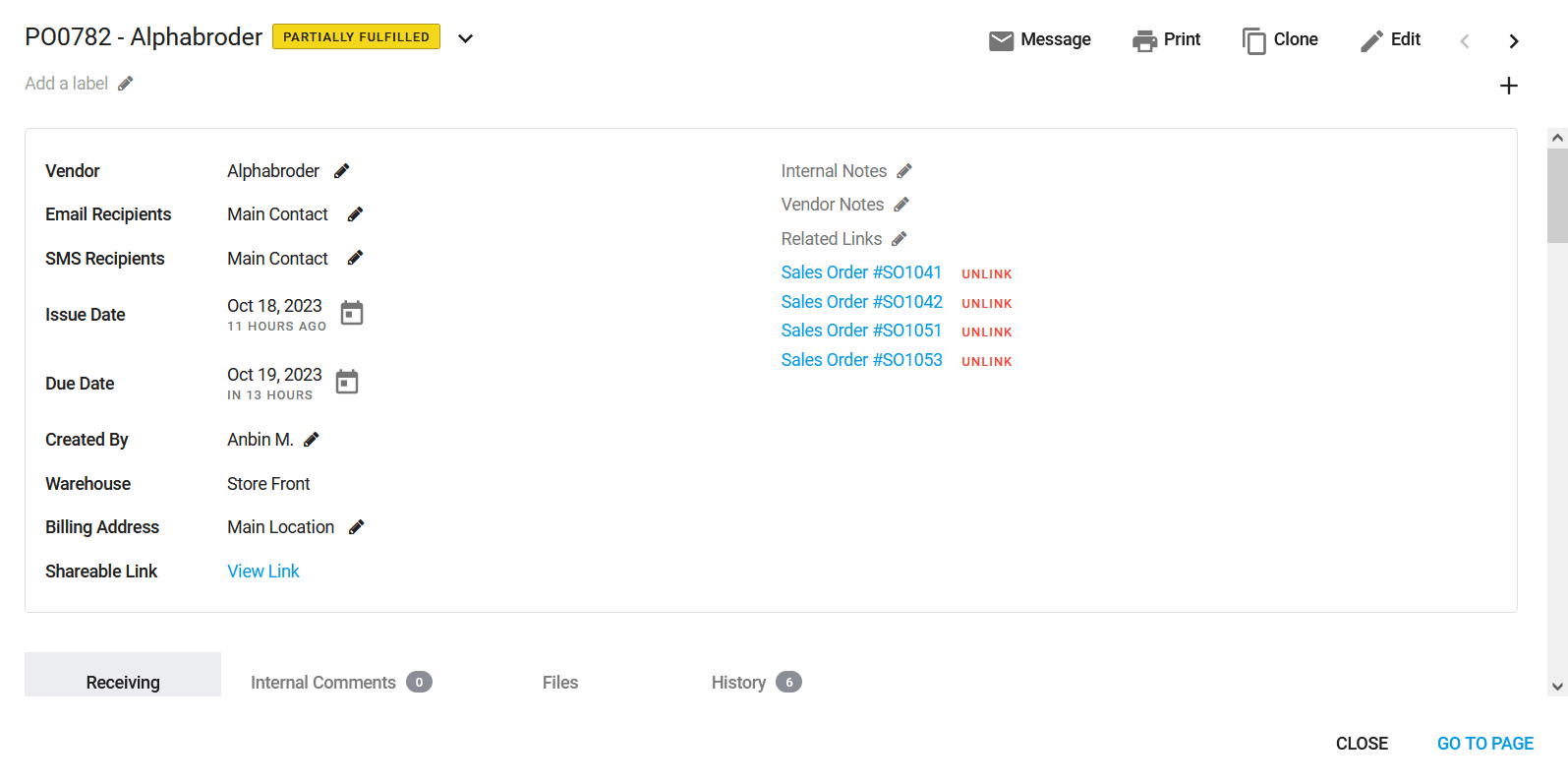The image size is (1568, 784).
Task: Click the pencil icon next to Vendor Alphabroder
Action: (x=341, y=171)
